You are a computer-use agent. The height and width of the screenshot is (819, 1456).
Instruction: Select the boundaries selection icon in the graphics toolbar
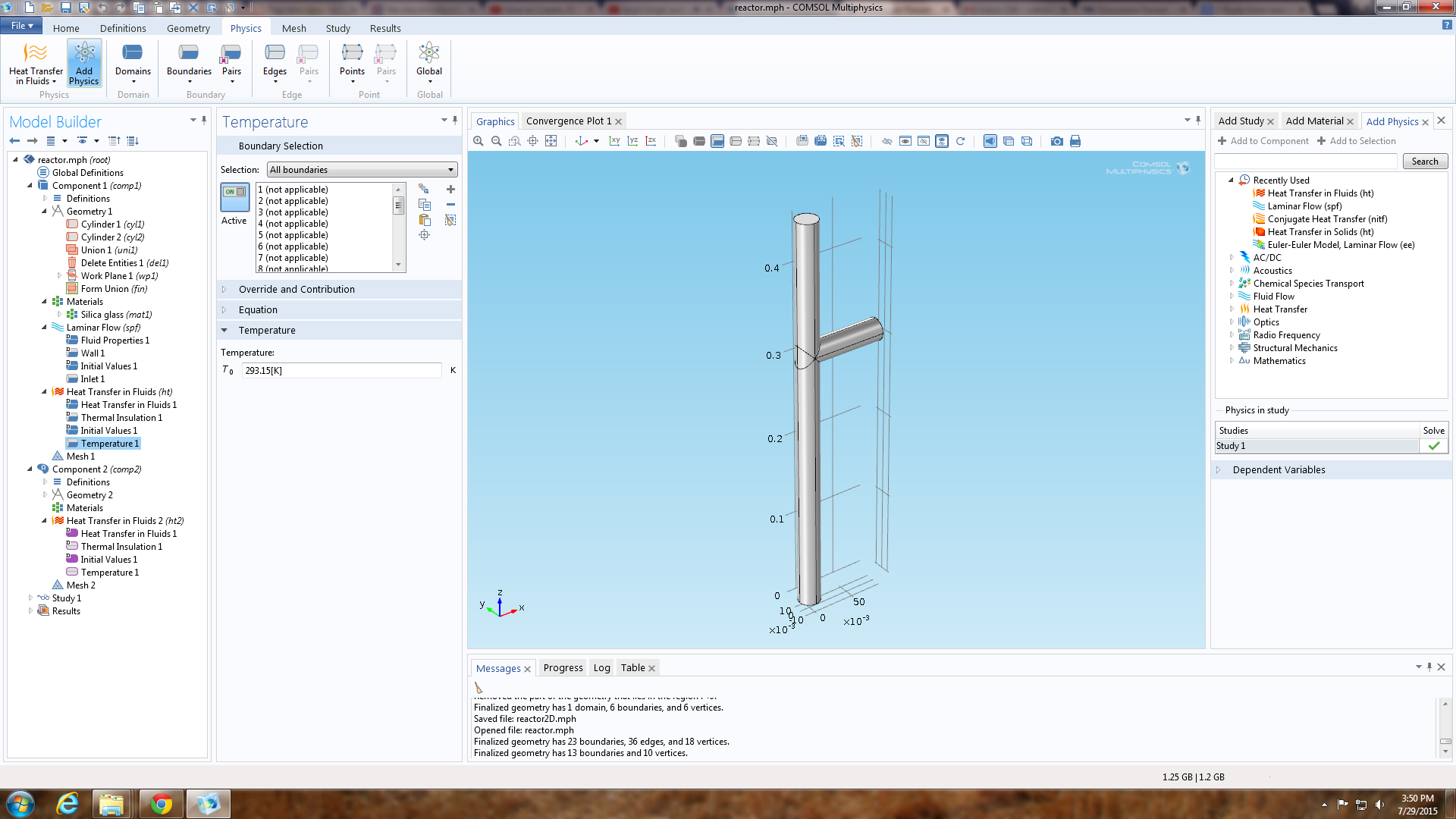[x=717, y=141]
